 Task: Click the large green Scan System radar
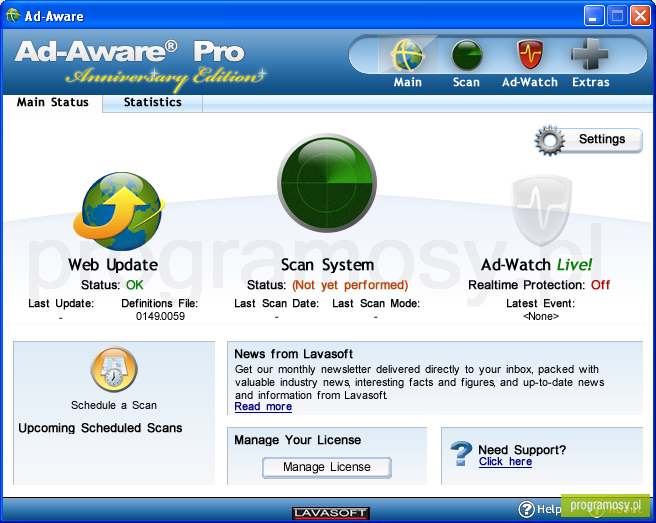pos(327,183)
